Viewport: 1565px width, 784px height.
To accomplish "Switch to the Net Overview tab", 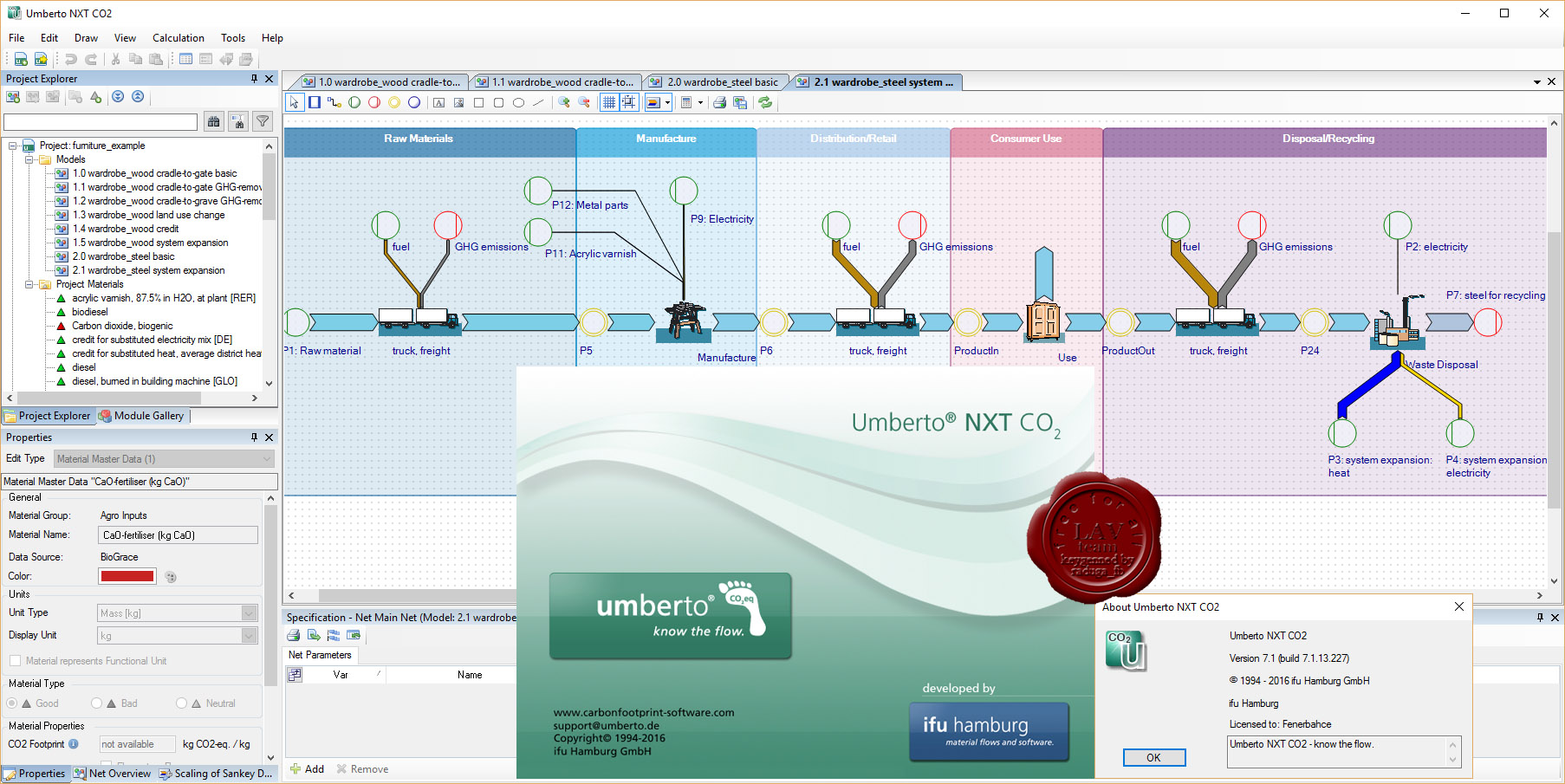I will [x=113, y=774].
